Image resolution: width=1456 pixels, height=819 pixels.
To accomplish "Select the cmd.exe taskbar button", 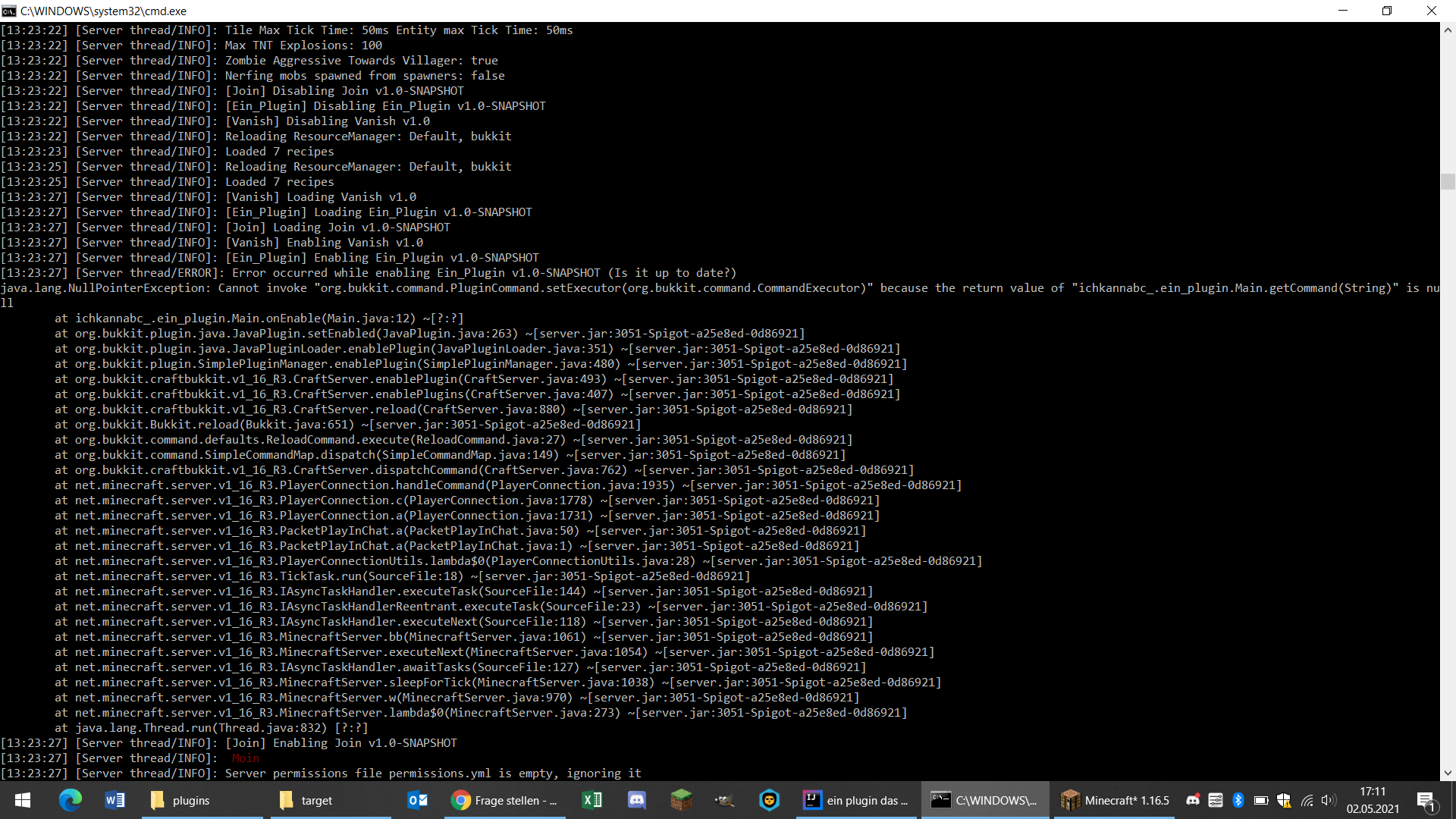I will (x=985, y=800).
